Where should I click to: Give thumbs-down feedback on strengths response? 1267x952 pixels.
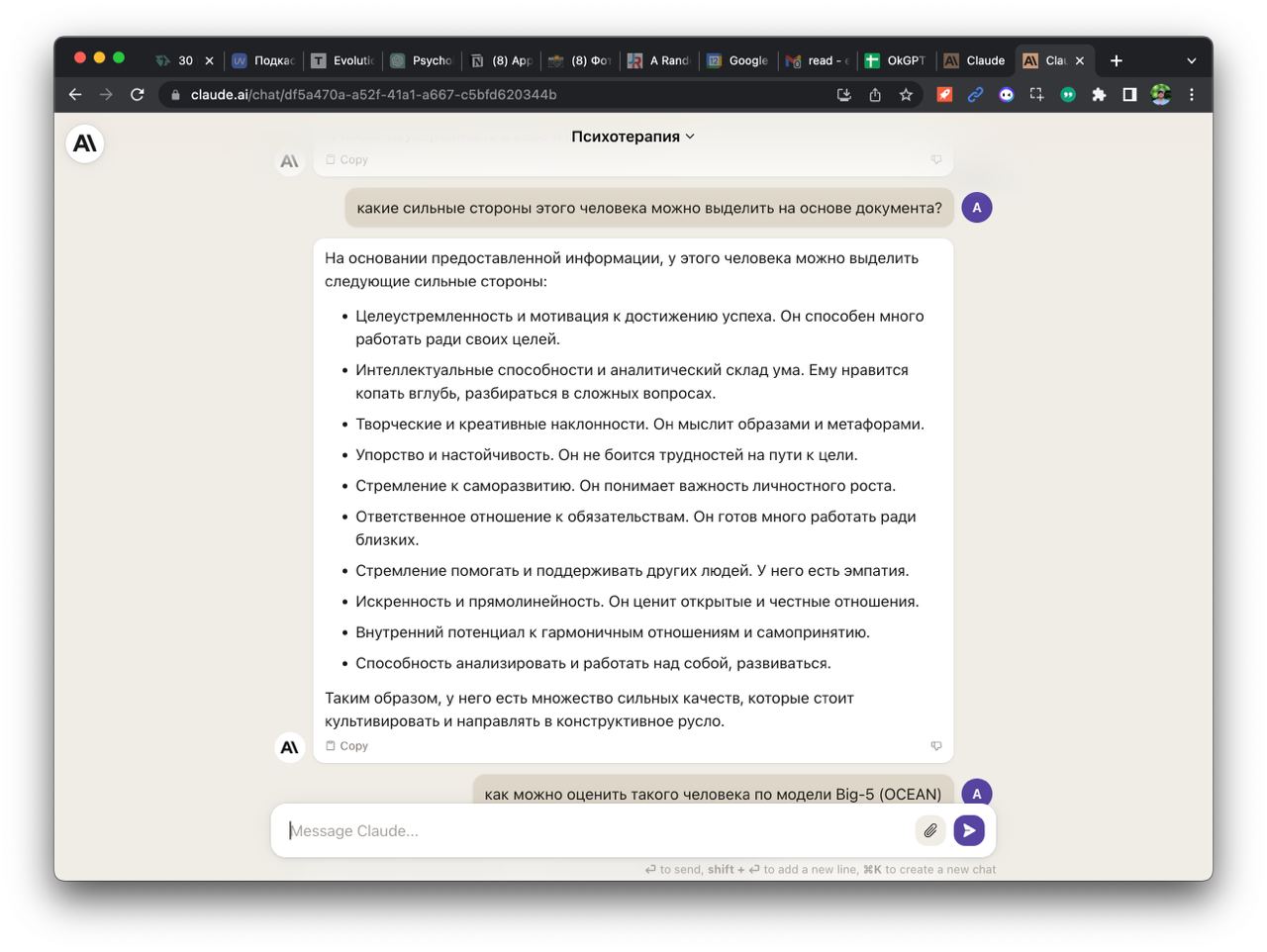pyautogui.click(x=936, y=746)
